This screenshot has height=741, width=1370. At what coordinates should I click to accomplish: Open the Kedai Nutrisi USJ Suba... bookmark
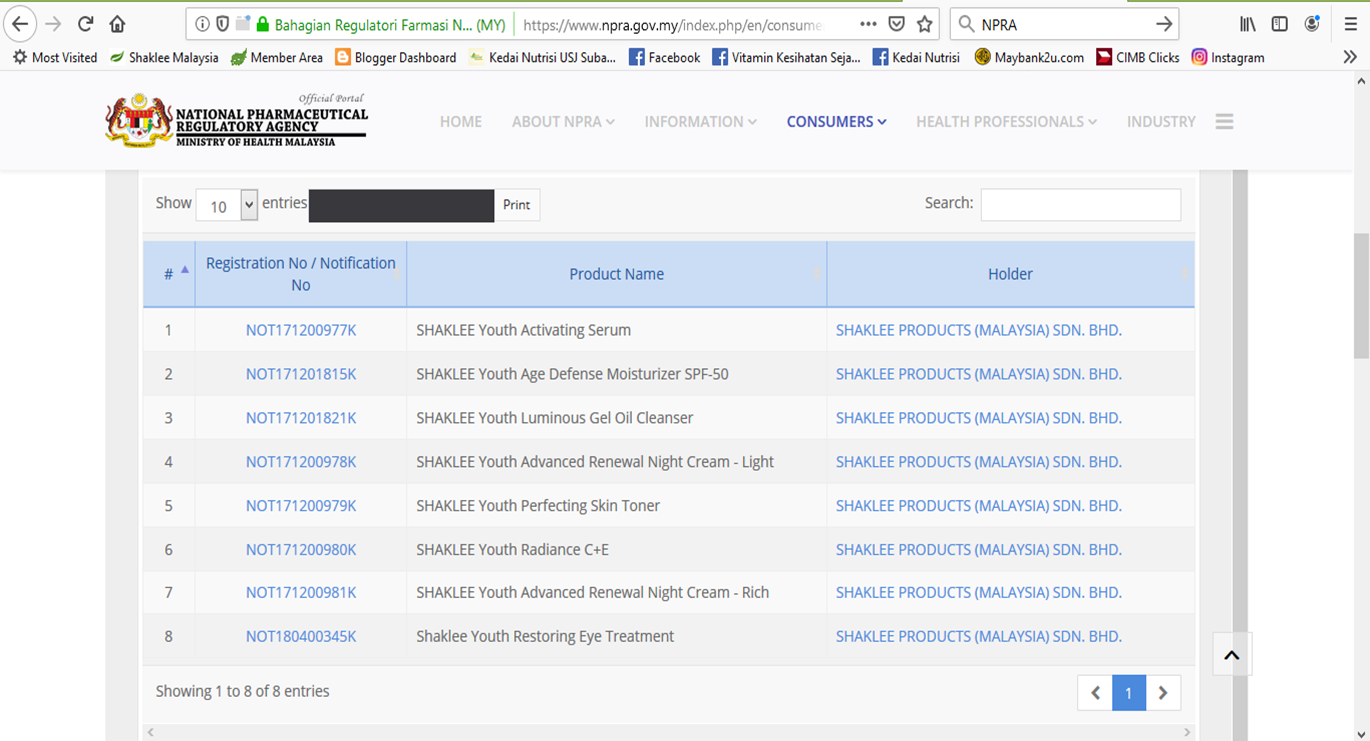point(542,57)
